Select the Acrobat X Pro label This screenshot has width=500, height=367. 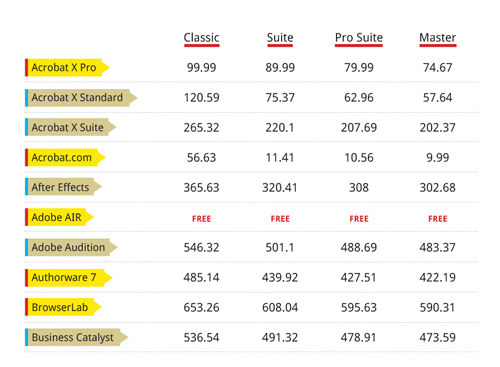[x=67, y=68]
